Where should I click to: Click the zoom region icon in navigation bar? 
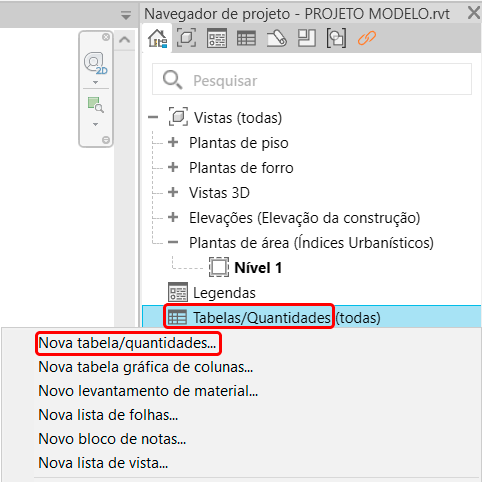[x=96, y=105]
